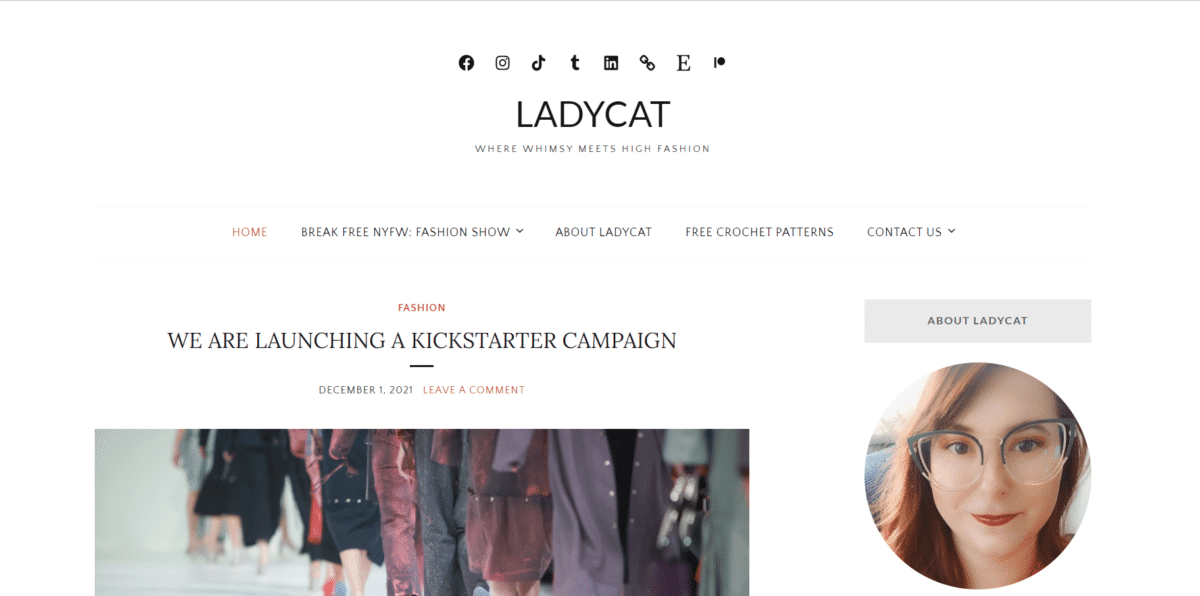Go to the Tumblr icon
The height and width of the screenshot is (596, 1200).
(x=574, y=63)
